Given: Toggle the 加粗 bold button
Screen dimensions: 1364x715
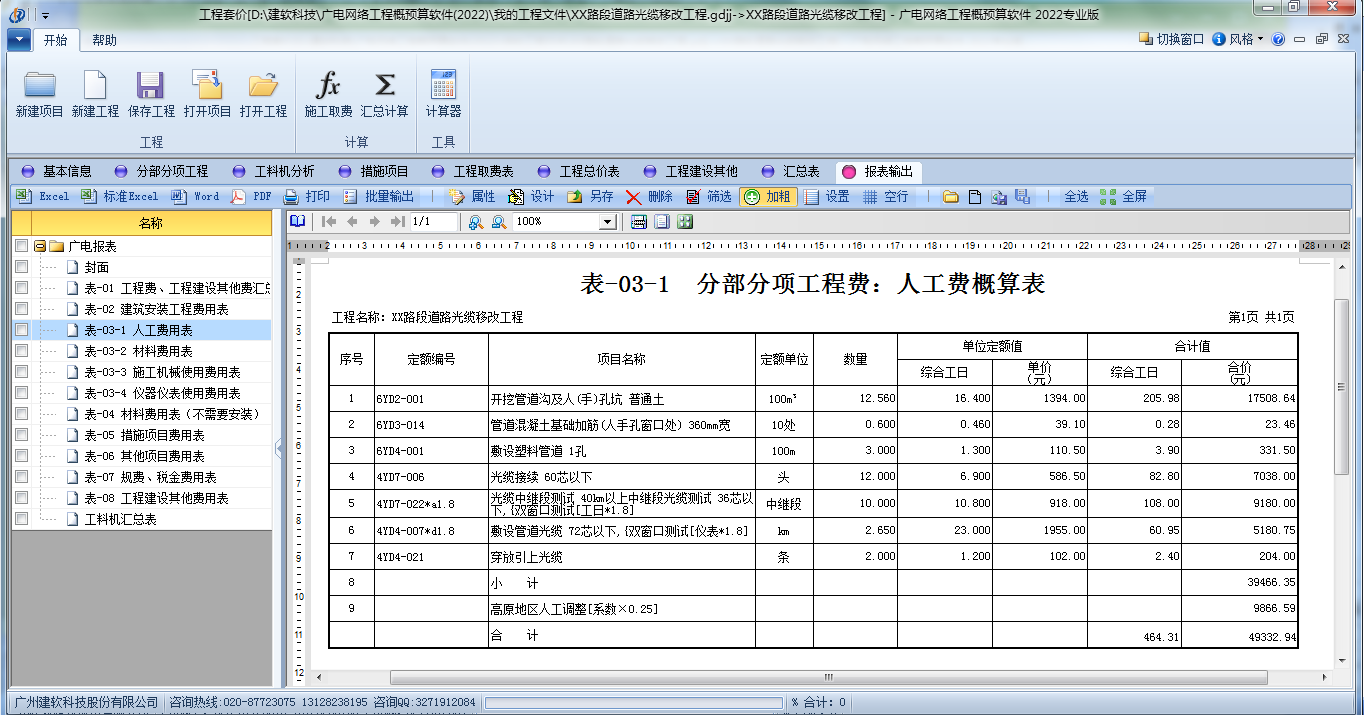Looking at the screenshot, I should (x=768, y=197).
